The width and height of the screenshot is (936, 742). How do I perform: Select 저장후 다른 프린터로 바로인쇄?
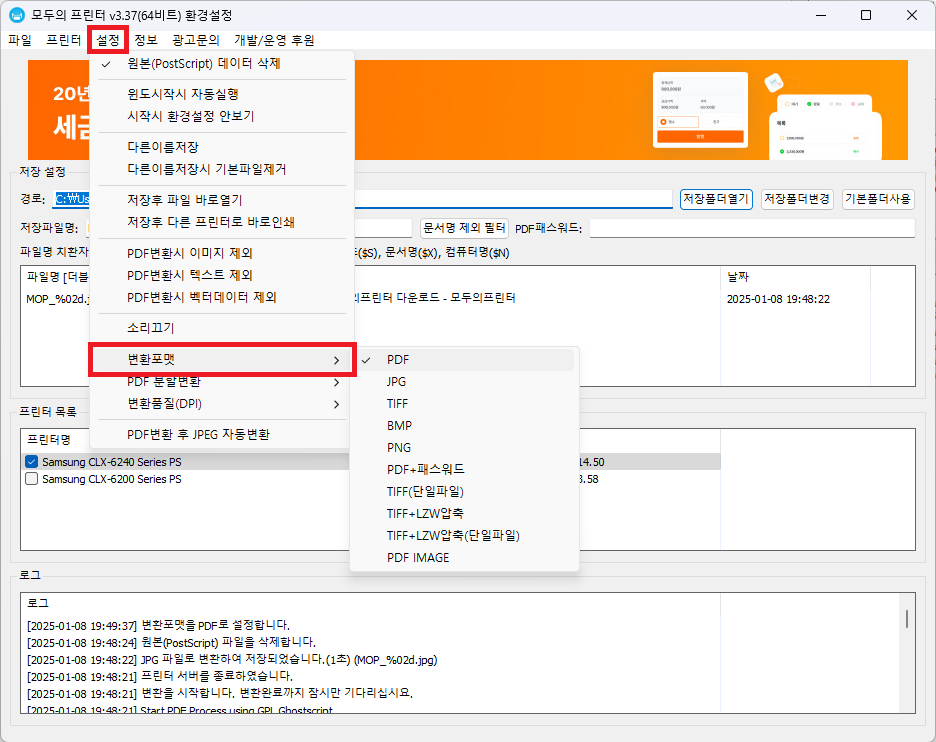(221, 222)
